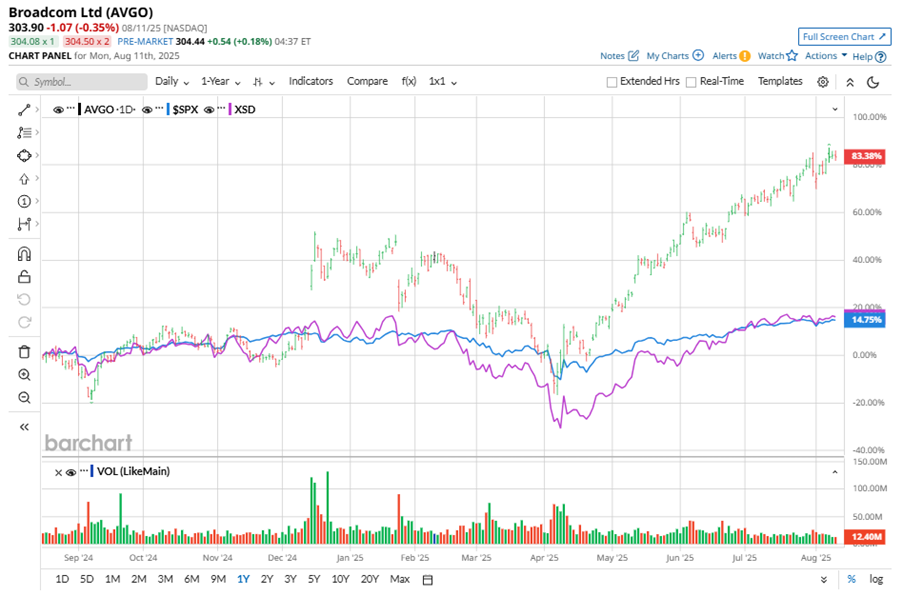Click the Notes edit icon
The height and width of the screenshot is (596, 903).
coord(633,56)
